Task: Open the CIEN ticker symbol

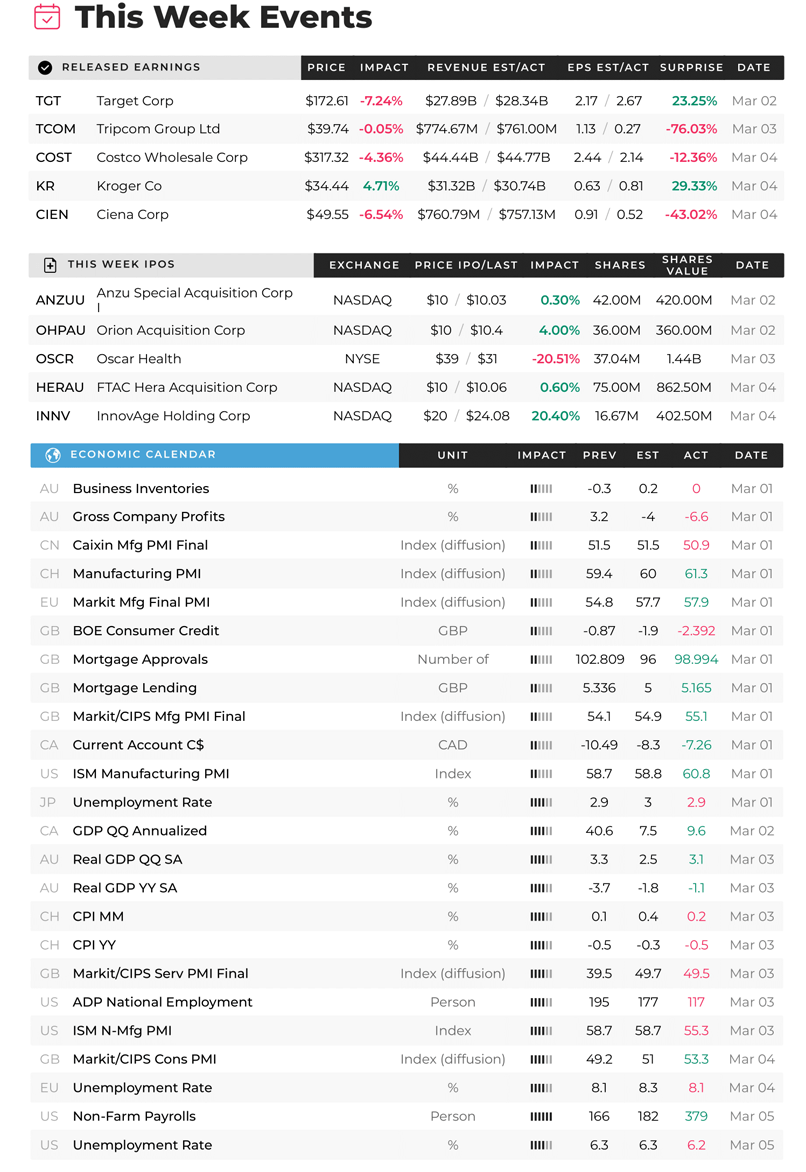Action: click(x=52, y=215)
